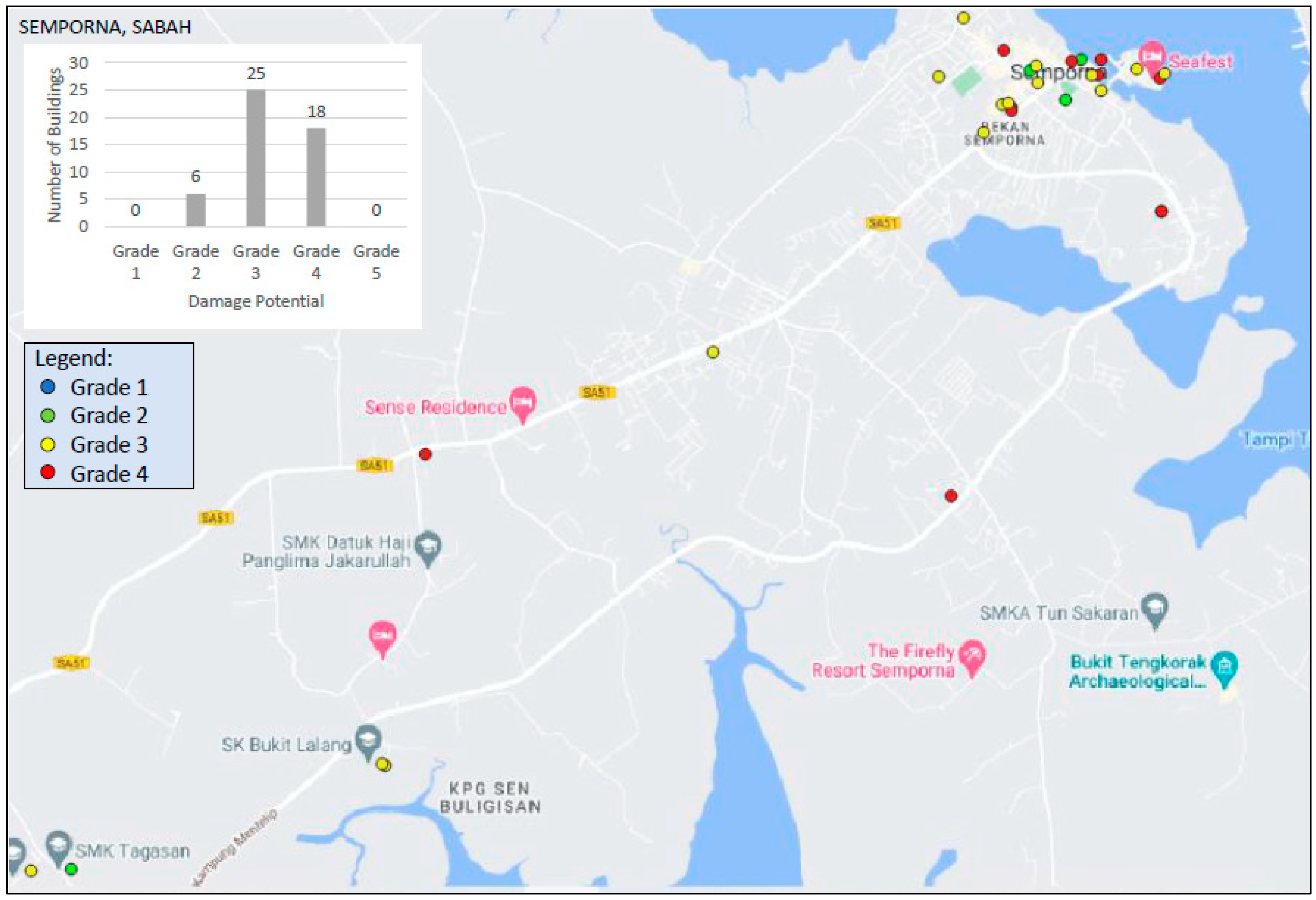The image size is (1316, 900).
Task: Click the yellow marker below SK Bukit Lalang
Action: (383, 765)
